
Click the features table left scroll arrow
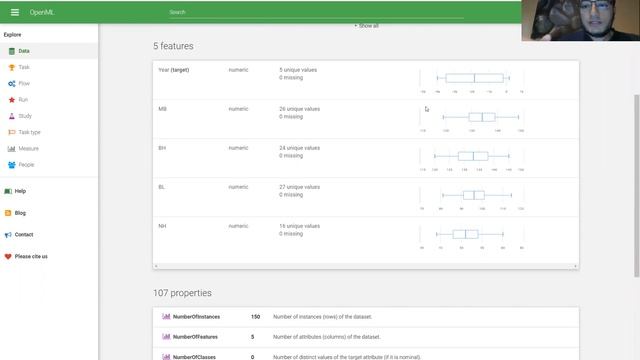coord(156,266)
